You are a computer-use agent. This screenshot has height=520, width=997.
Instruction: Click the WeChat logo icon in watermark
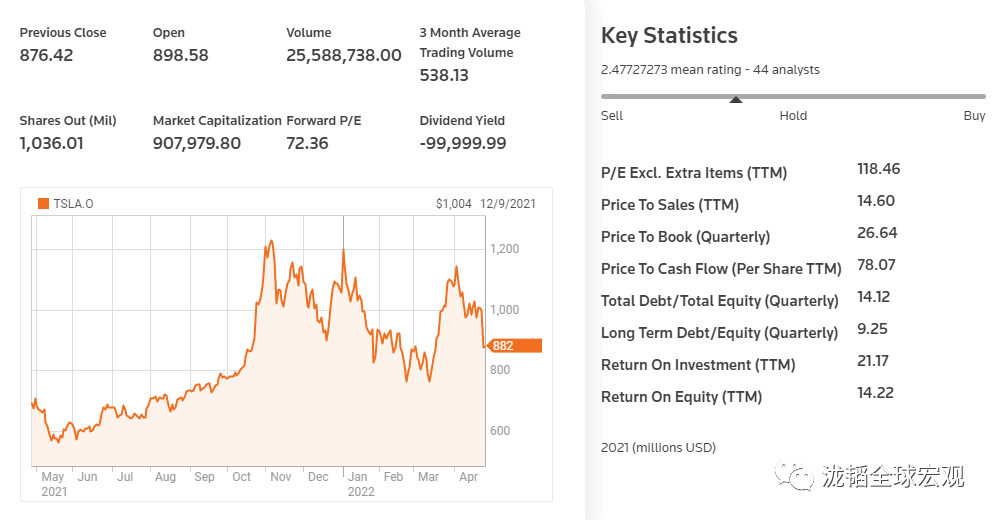pos(794,476)
